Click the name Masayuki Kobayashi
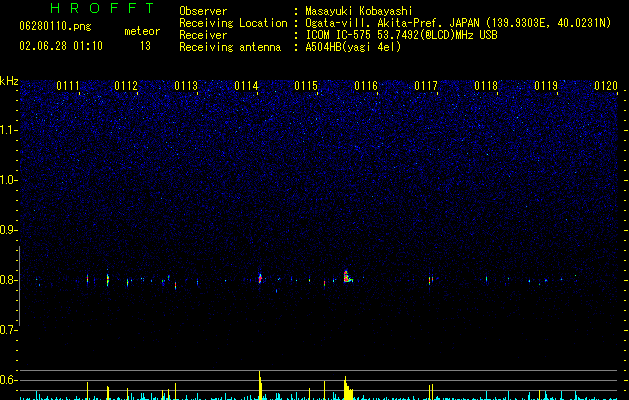 [x=359, y=11]
